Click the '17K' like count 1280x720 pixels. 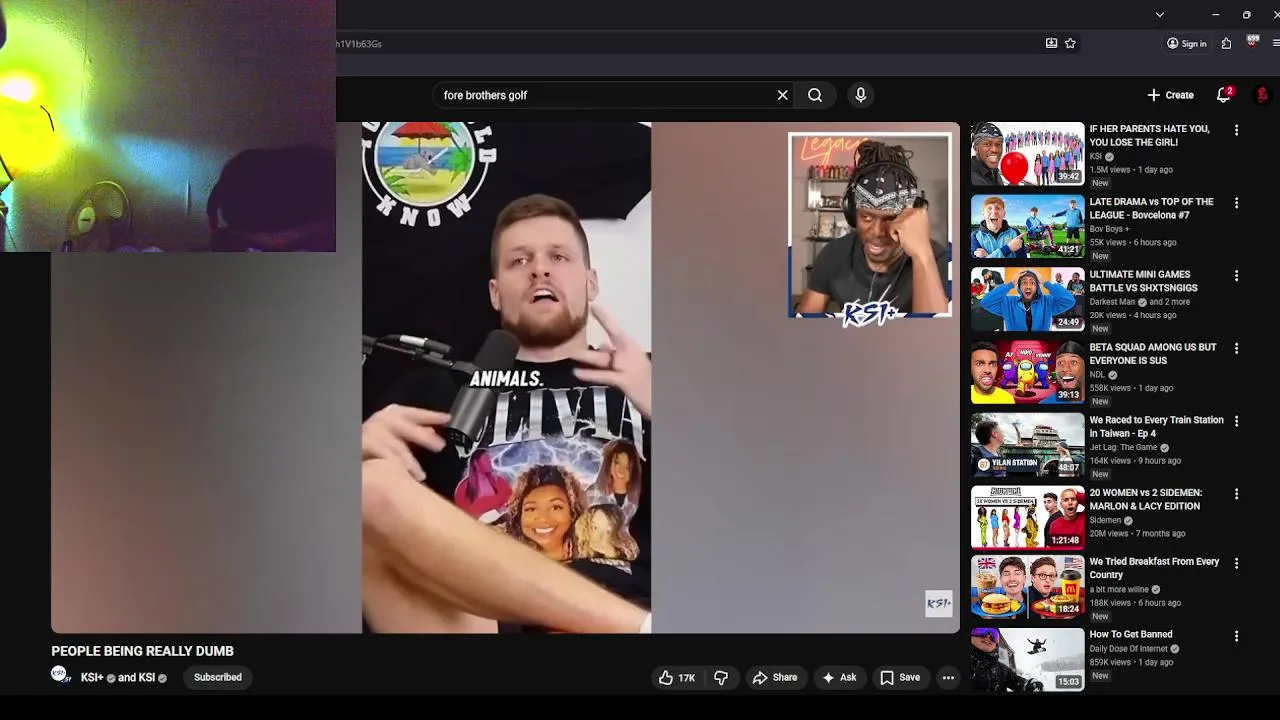686,678
